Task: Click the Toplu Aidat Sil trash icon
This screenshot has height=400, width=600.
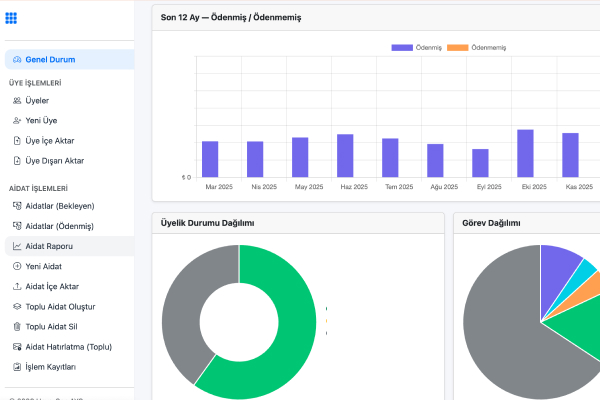Action: pyautogui.click(x=17, y=327)
